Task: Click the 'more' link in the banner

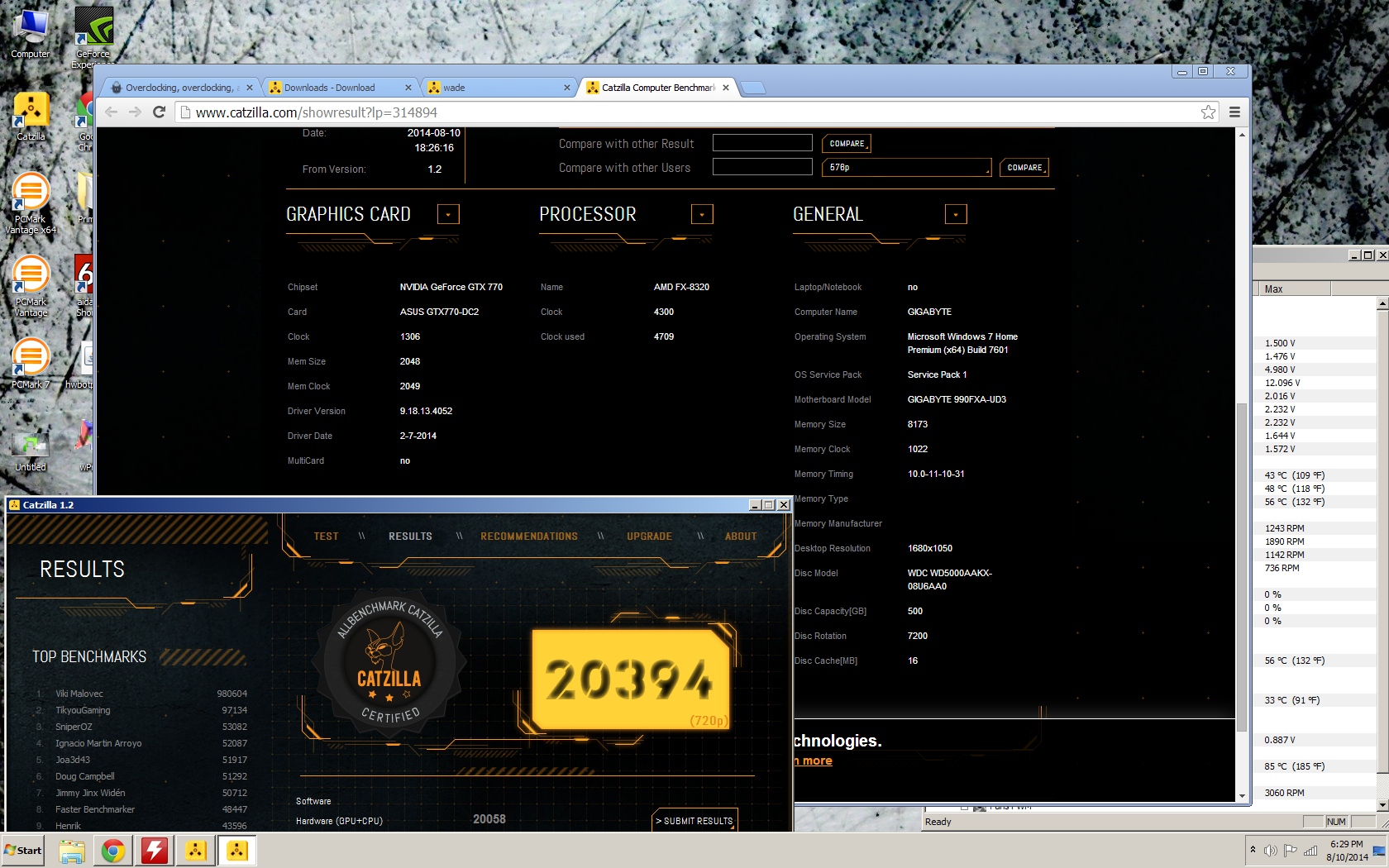Action: pyautogui.click(x=813, y=761)
